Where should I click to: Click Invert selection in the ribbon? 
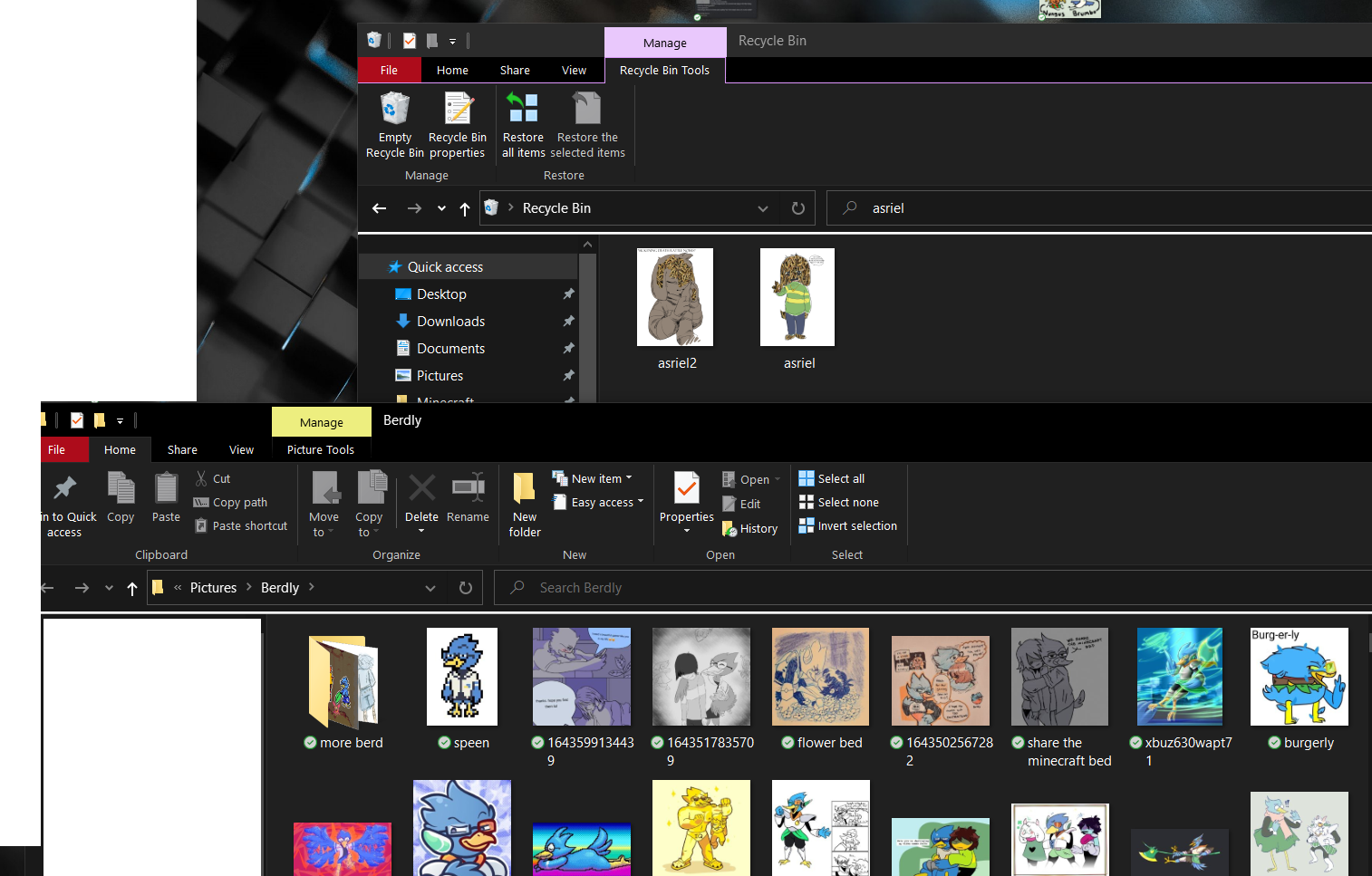point(848,525)
